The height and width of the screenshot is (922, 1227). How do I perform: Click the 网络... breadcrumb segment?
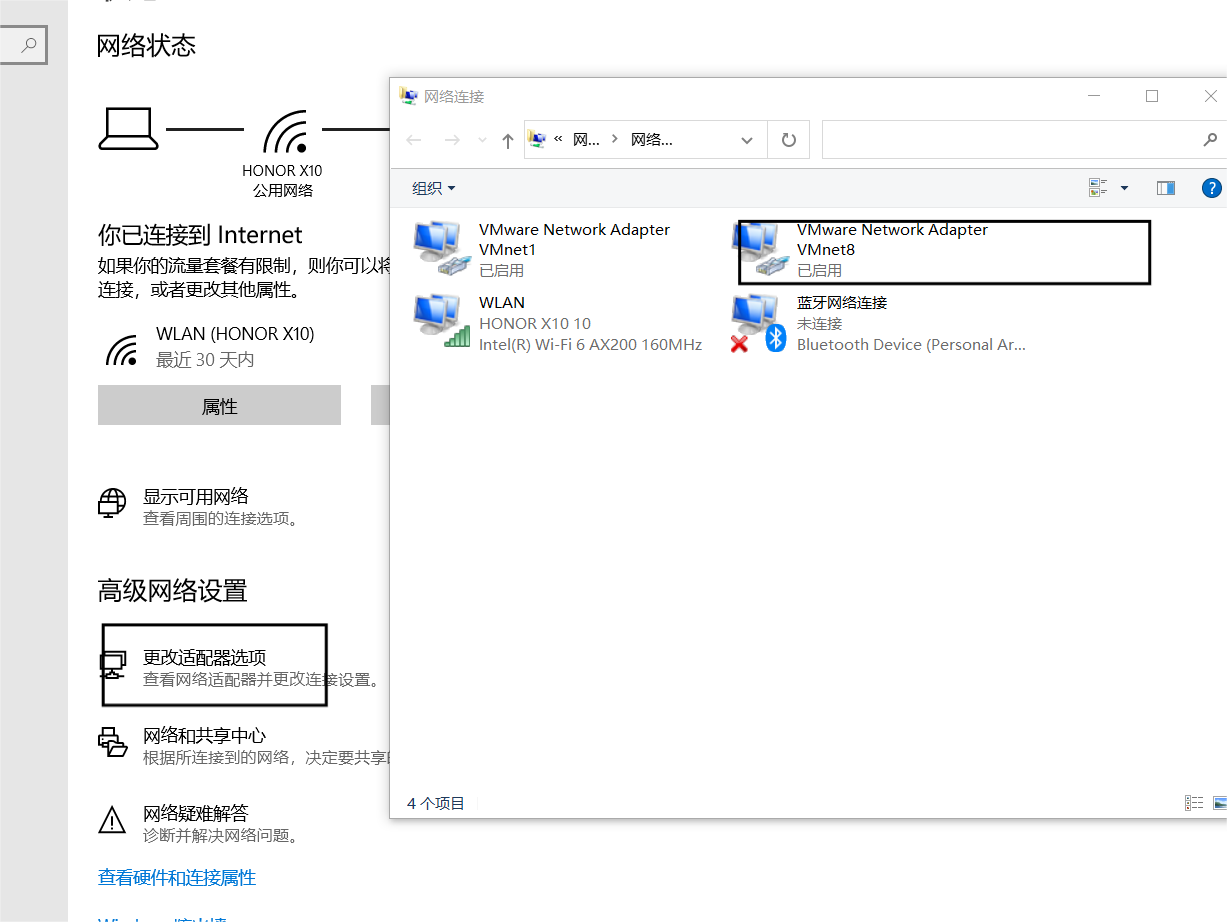coord(652,140)
